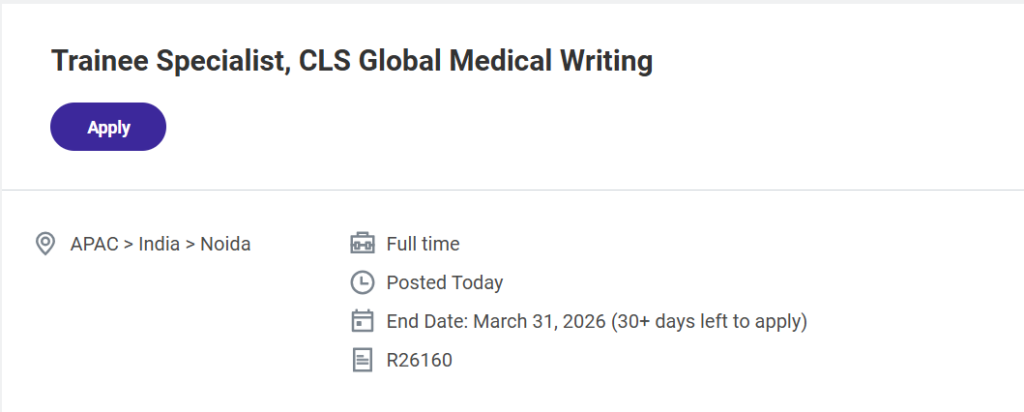Select the word APAC in the location
This screenshot has height=412, width=1024.
94,244
